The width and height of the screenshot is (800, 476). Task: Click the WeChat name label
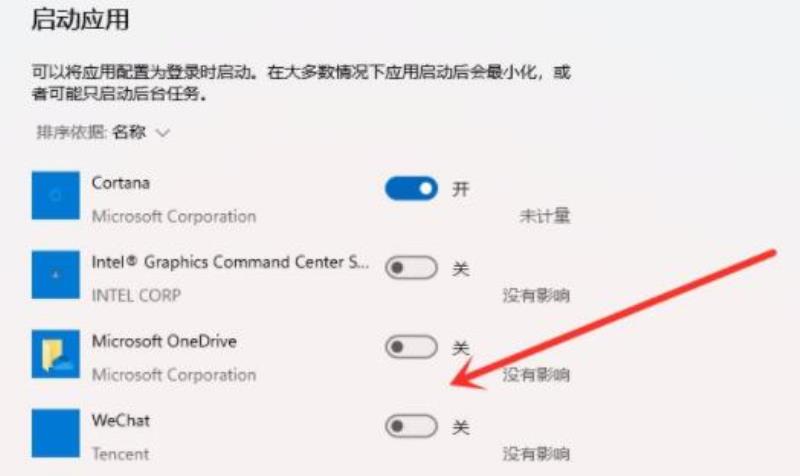pos(121,420)
